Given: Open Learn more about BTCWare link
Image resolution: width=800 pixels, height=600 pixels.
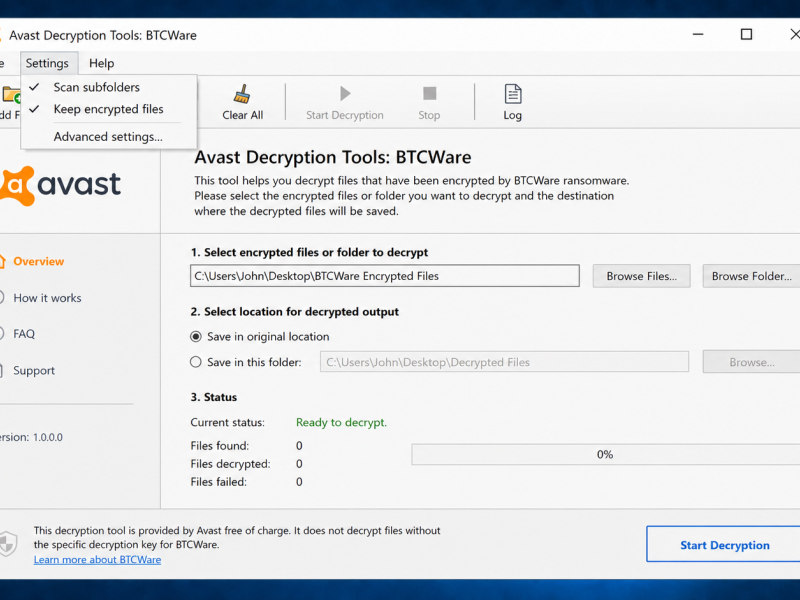Looking at the screenshot, I should 97,560.
